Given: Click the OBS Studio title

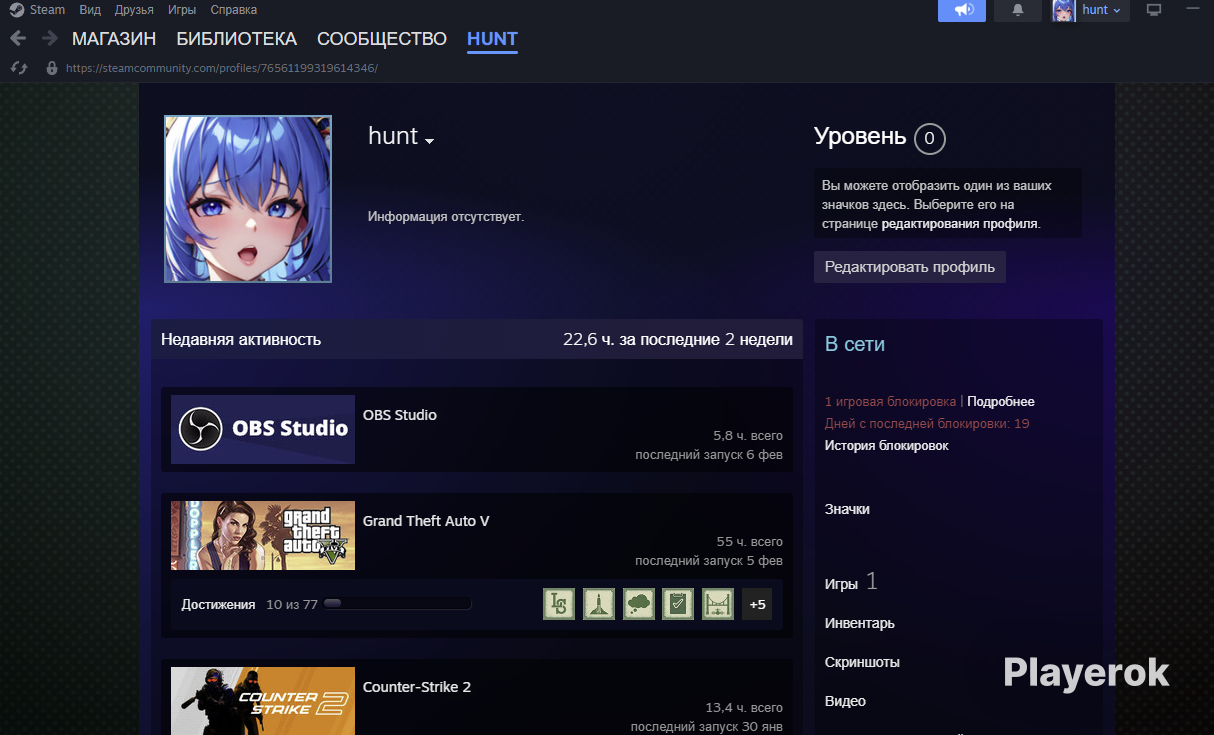Looking at the screenshot, I should [400, 415].
